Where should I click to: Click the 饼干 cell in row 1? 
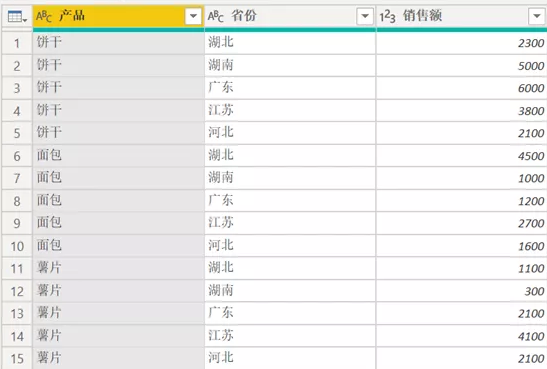click(118, 43)
